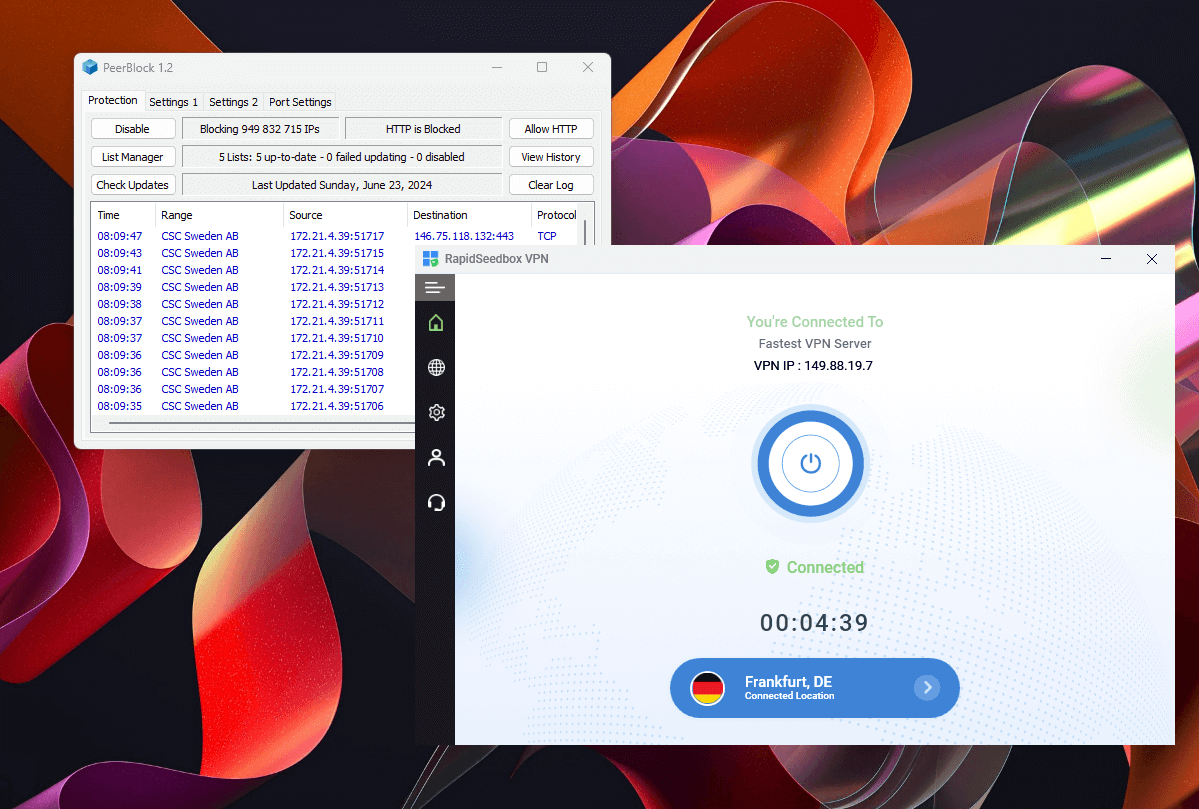Go to the VPN home icon
Viewport: 1199px width, 809px height.
click(436, 323)
